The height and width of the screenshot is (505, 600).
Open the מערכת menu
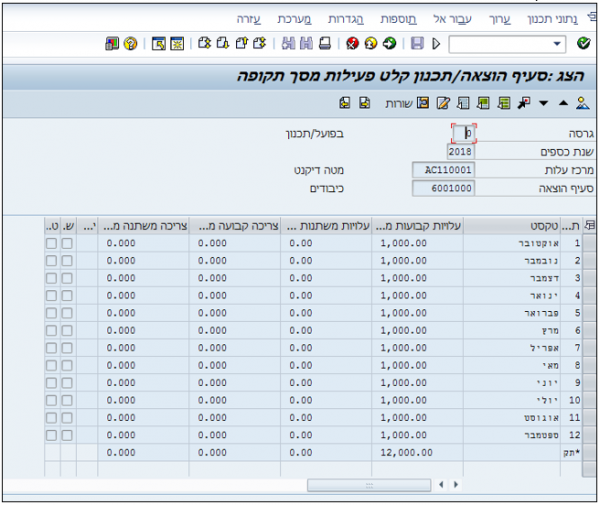coord(294,19)
